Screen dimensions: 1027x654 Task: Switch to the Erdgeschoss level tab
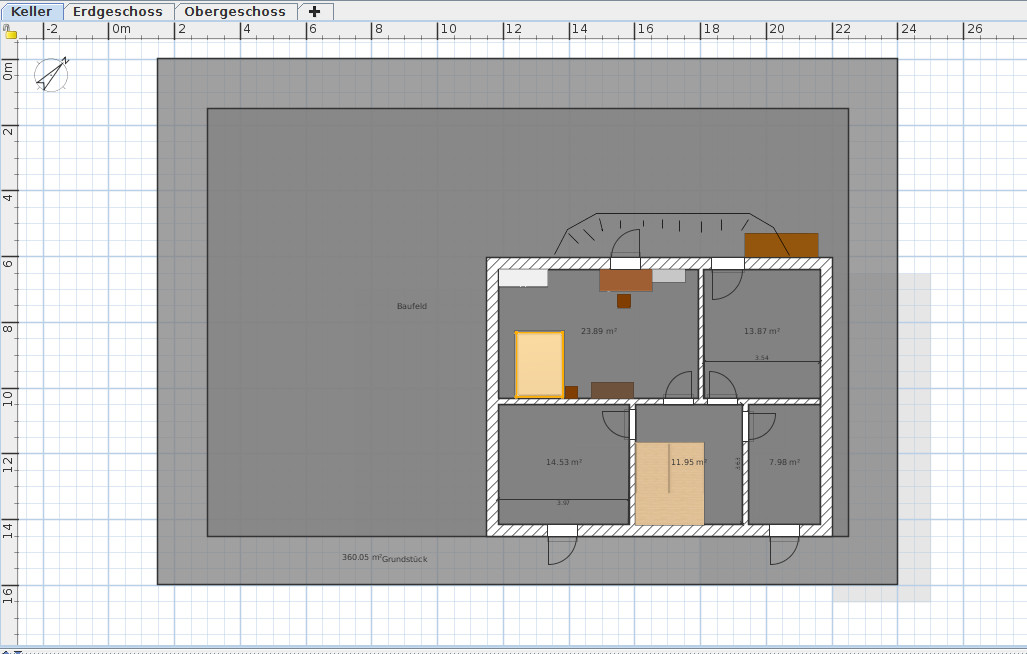pyautogui.click(x=117, y=12)
